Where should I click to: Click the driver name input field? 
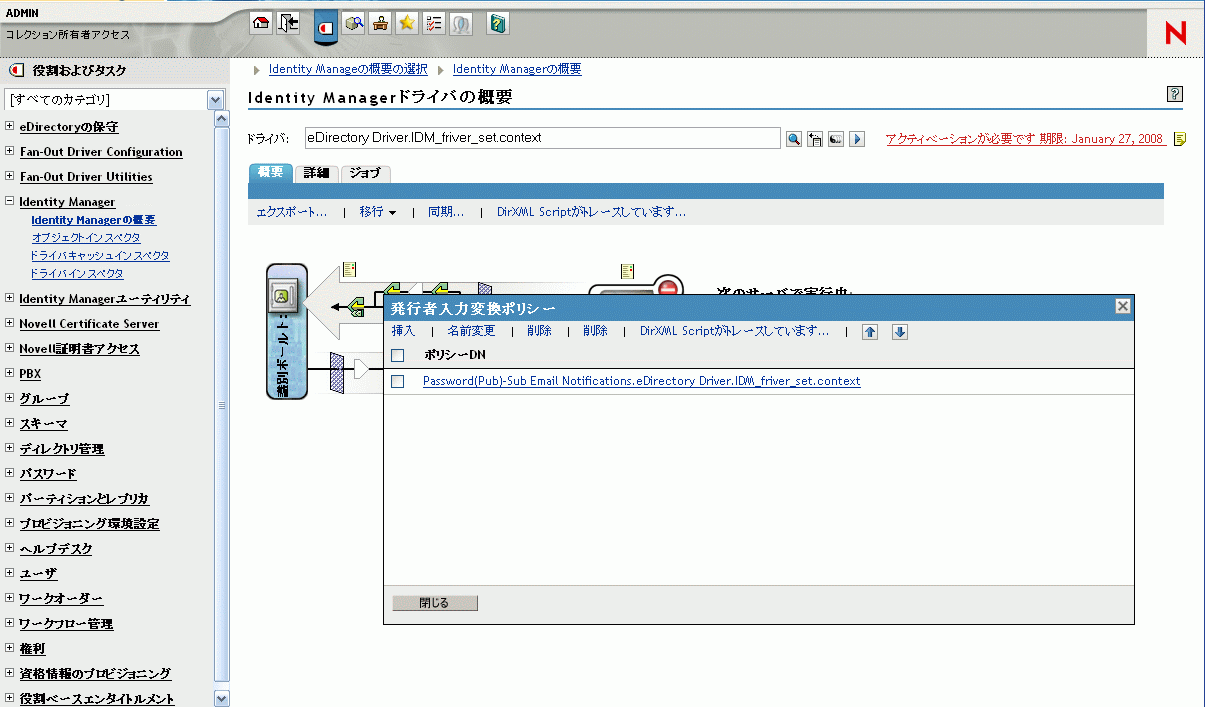pos(542,138)
